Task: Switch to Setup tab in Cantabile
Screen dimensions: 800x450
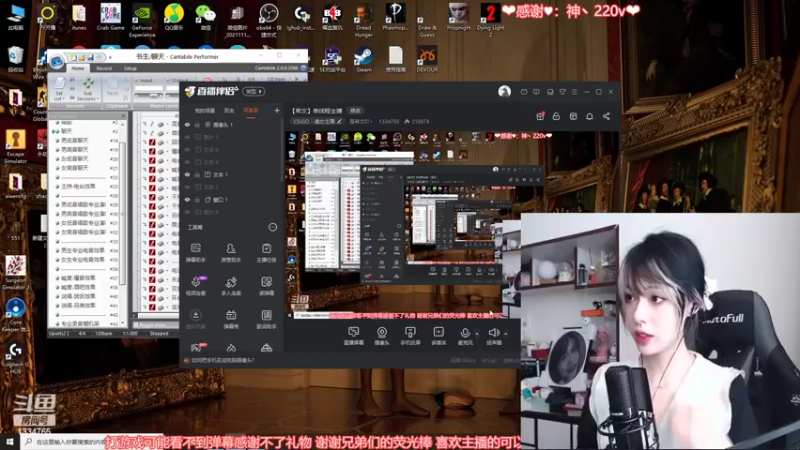Action: (130, 68)
